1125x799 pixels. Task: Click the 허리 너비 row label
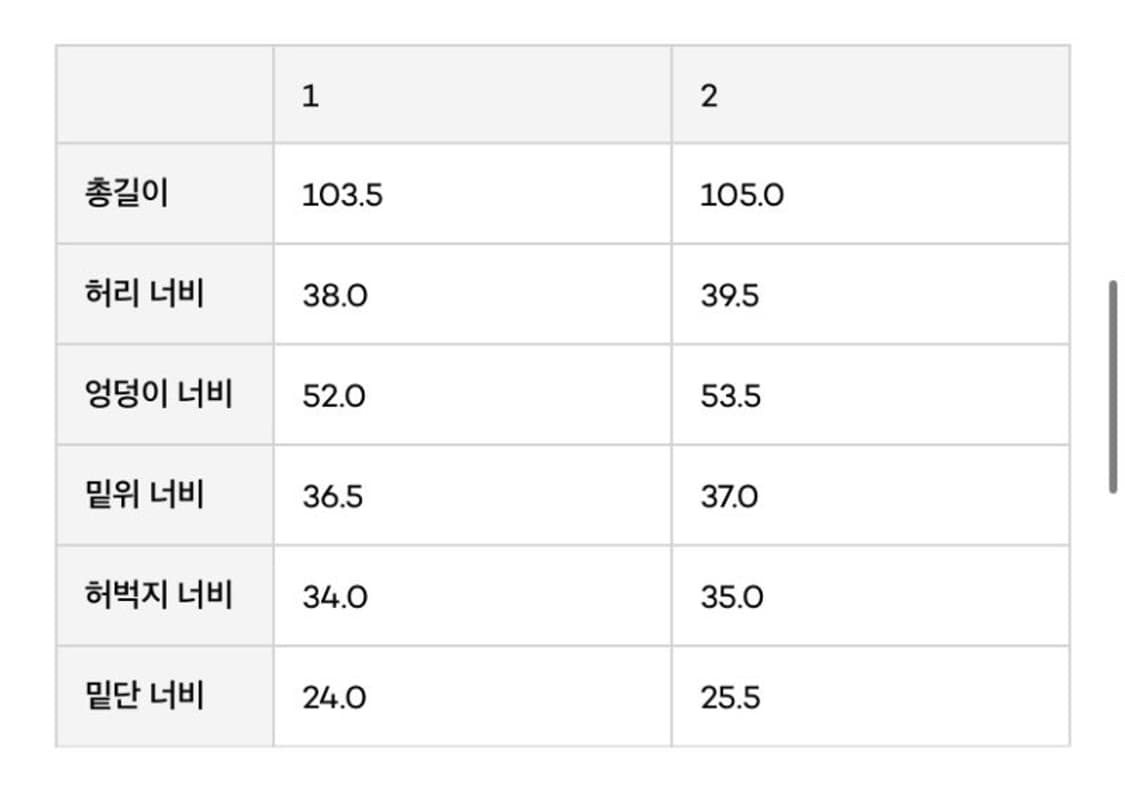click(145, 295)
